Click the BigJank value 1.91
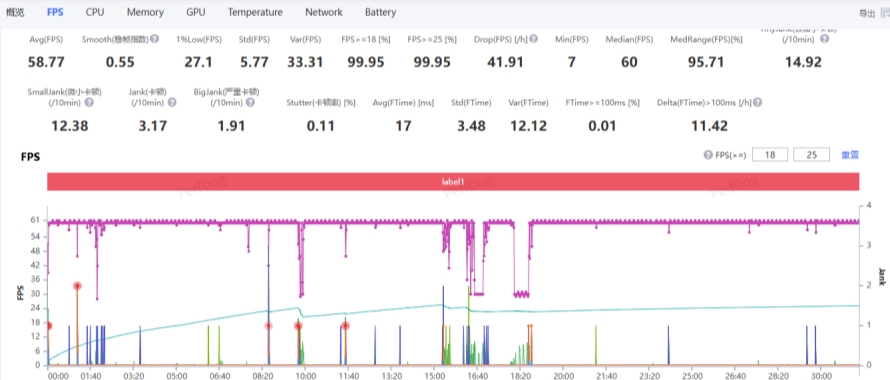The height and width of the screenshot is (380, 890). tap(232, 126)
